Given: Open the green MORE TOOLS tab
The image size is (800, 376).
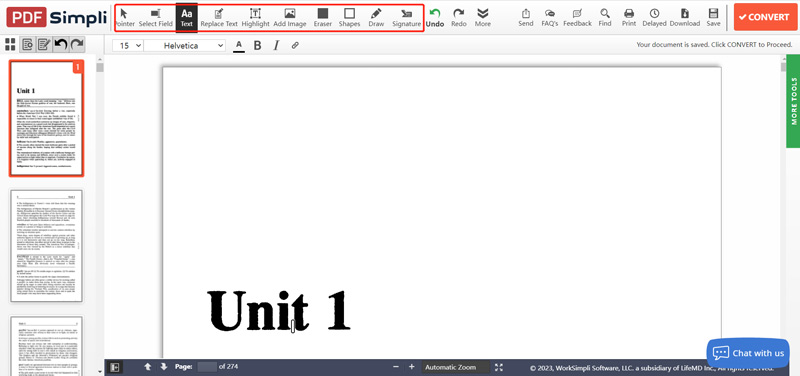Looking at the screenshot, I should tap(793, 101).
